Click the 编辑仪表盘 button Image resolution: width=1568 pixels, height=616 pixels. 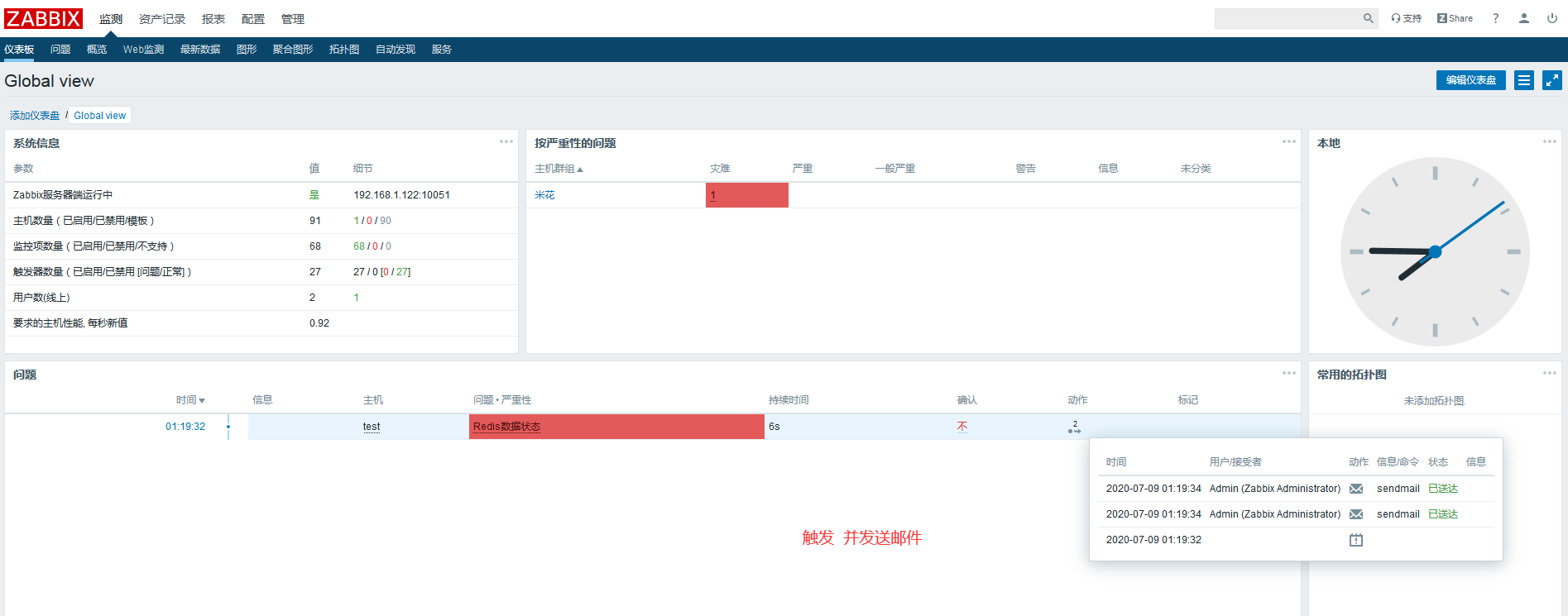pos(1470,80)
